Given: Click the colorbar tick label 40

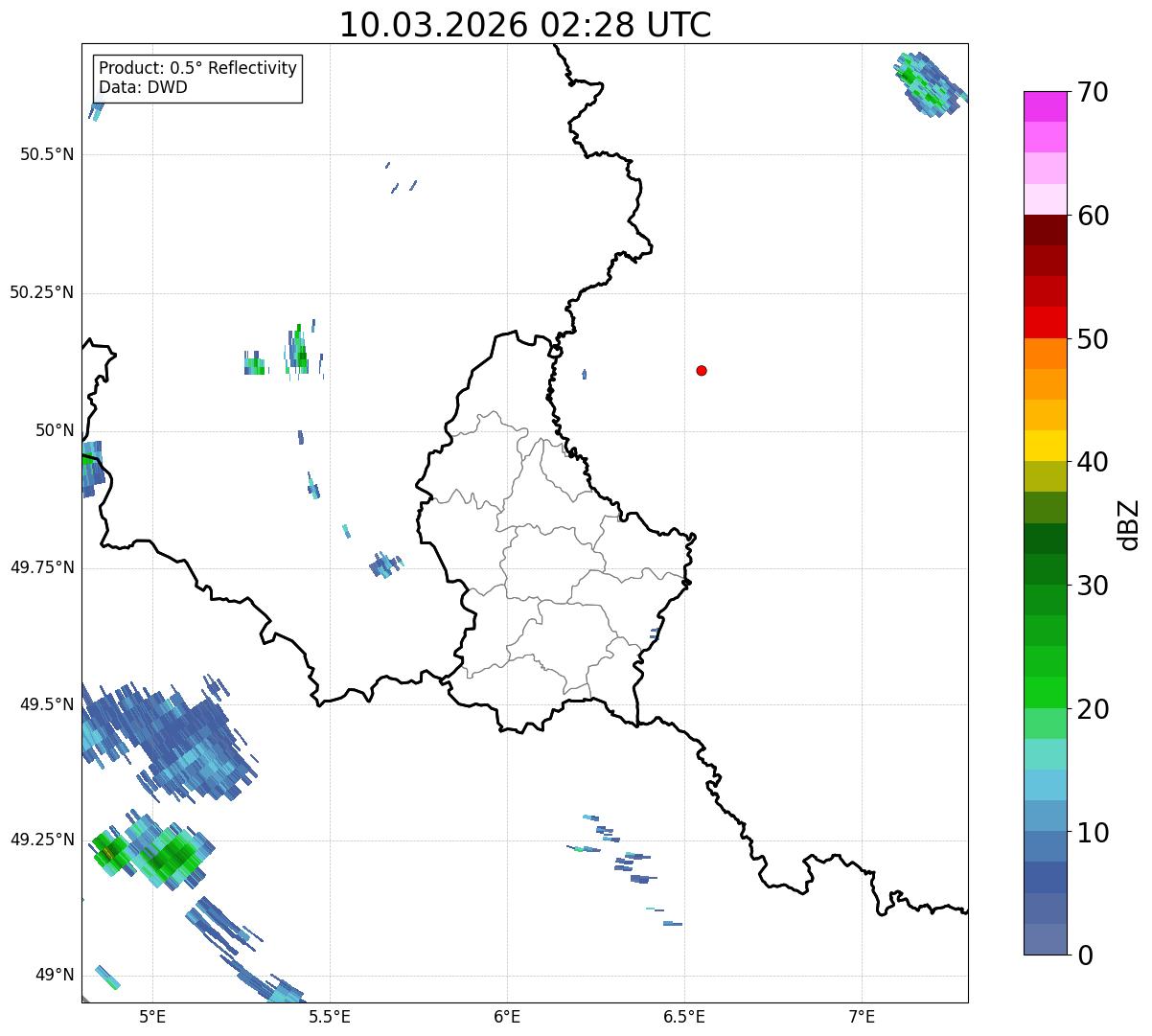Looking at the screenshot, I should pos(1093,462).
